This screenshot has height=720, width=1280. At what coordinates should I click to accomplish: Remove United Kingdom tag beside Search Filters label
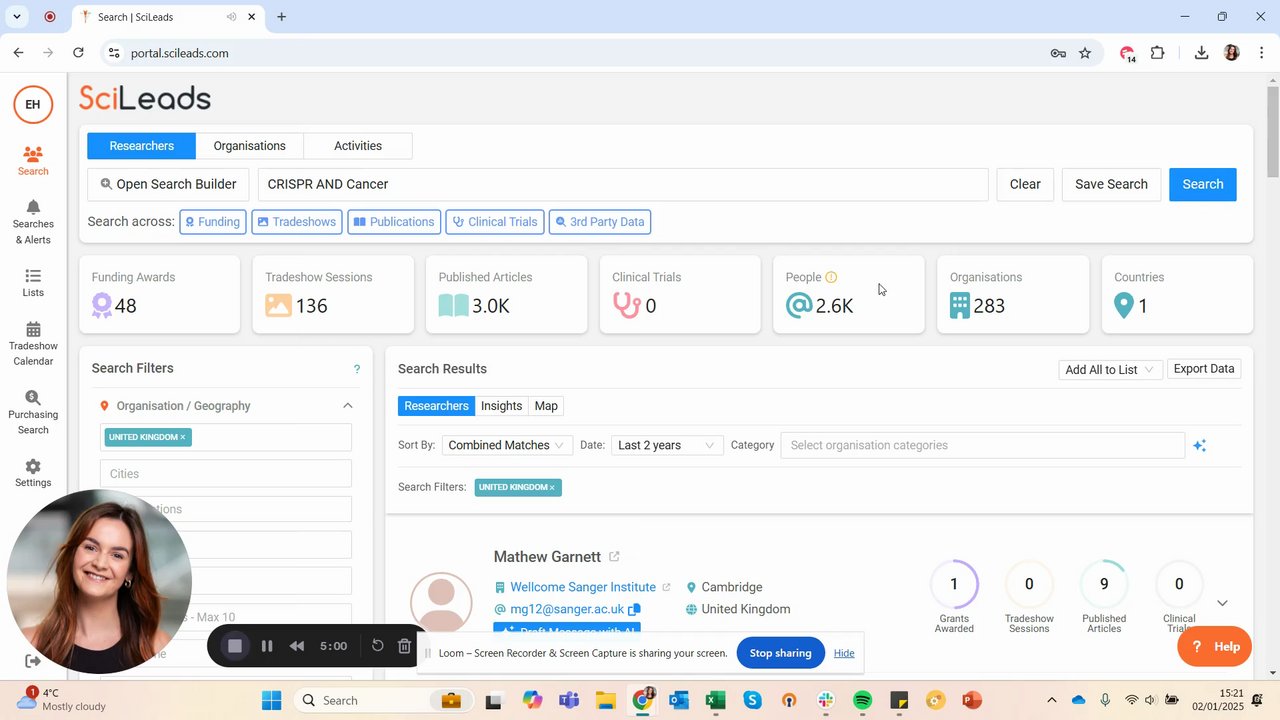point(552,487)
